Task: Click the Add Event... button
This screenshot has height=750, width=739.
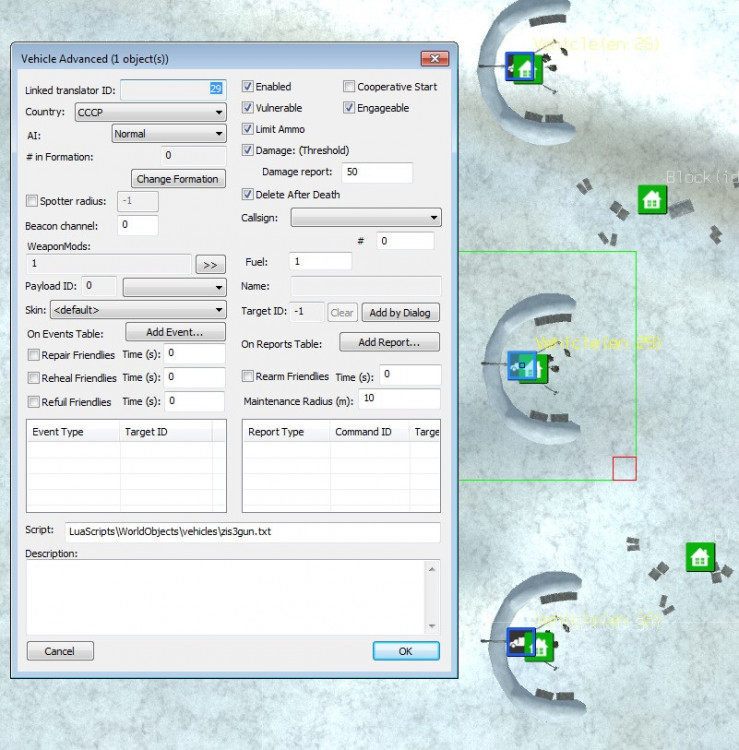Action: coord(175,332)
